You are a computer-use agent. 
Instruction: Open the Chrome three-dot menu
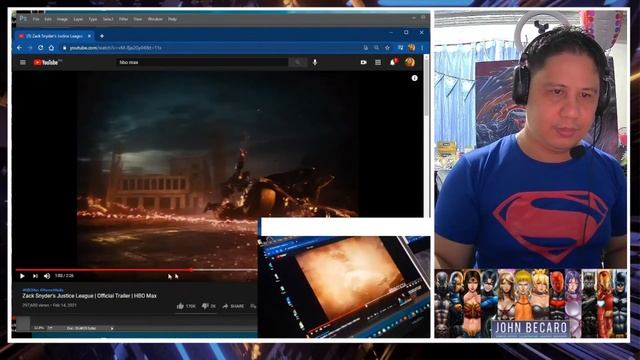click(x=422, y=48)
